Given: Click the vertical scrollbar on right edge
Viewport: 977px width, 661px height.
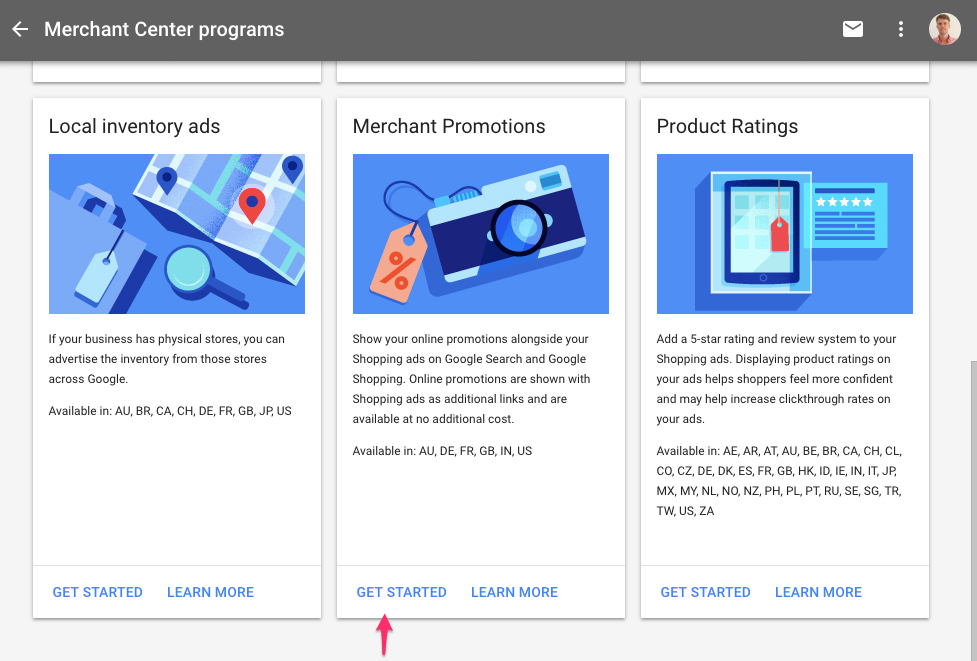Looking at the screenshot, I should coord(974,511).
